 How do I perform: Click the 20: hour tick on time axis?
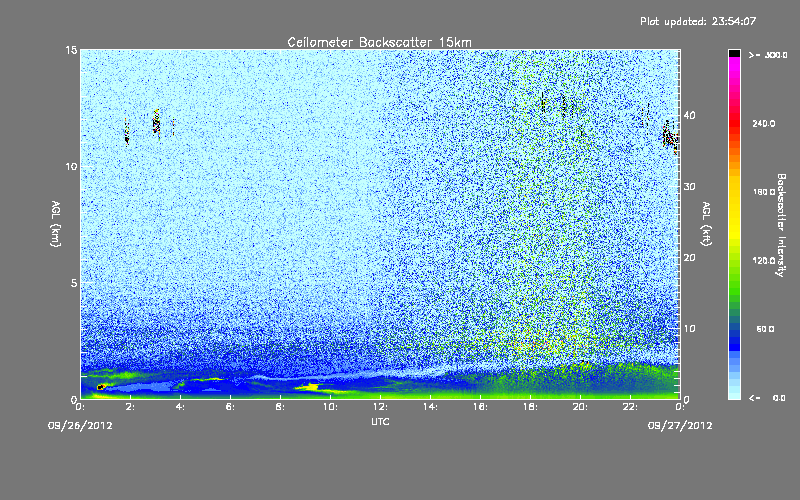tap(580, 407)
